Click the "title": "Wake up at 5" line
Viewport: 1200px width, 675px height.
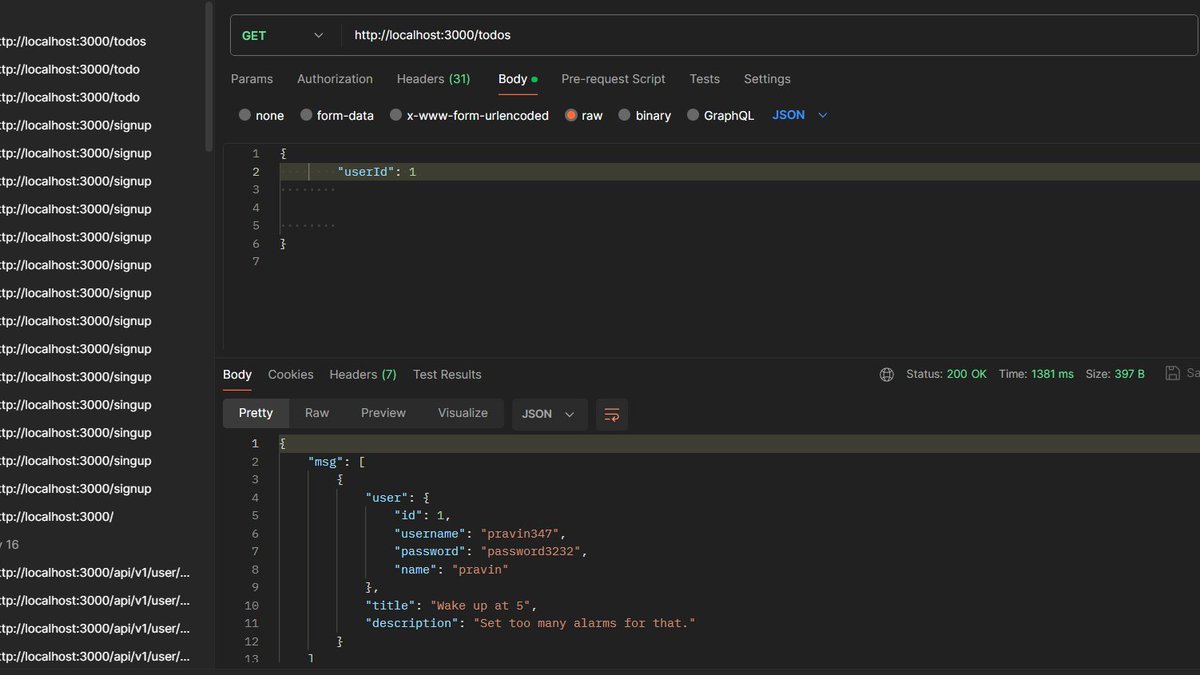[452, 606]
